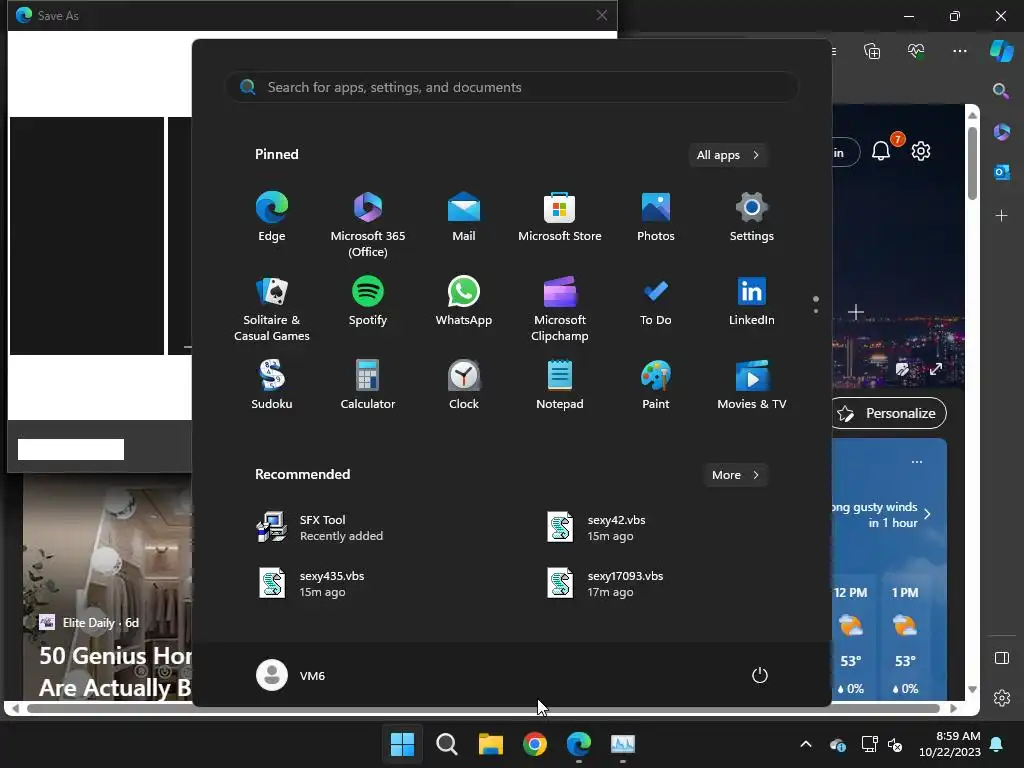Image resolution: width=1024 pixels, height=768 pixels.
Task: Open the VM6 user account menu
Action: point(291,675)
